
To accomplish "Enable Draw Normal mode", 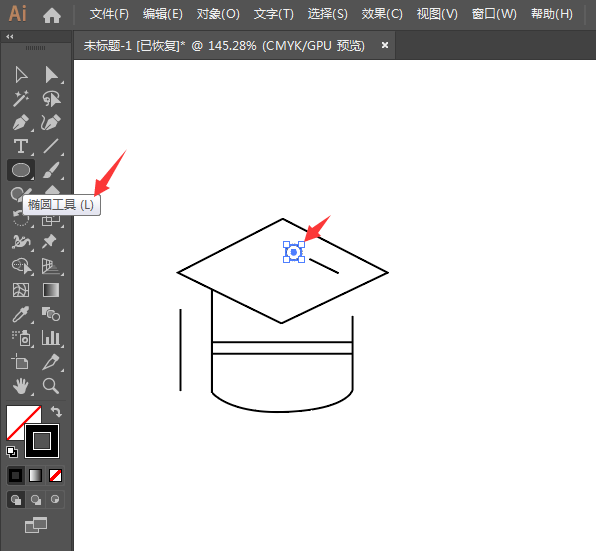I will (16, 500).
